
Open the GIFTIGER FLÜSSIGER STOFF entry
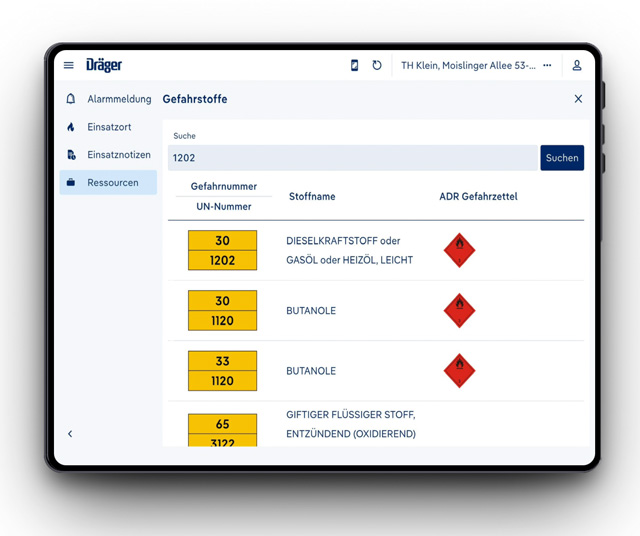tap(351, 424)
